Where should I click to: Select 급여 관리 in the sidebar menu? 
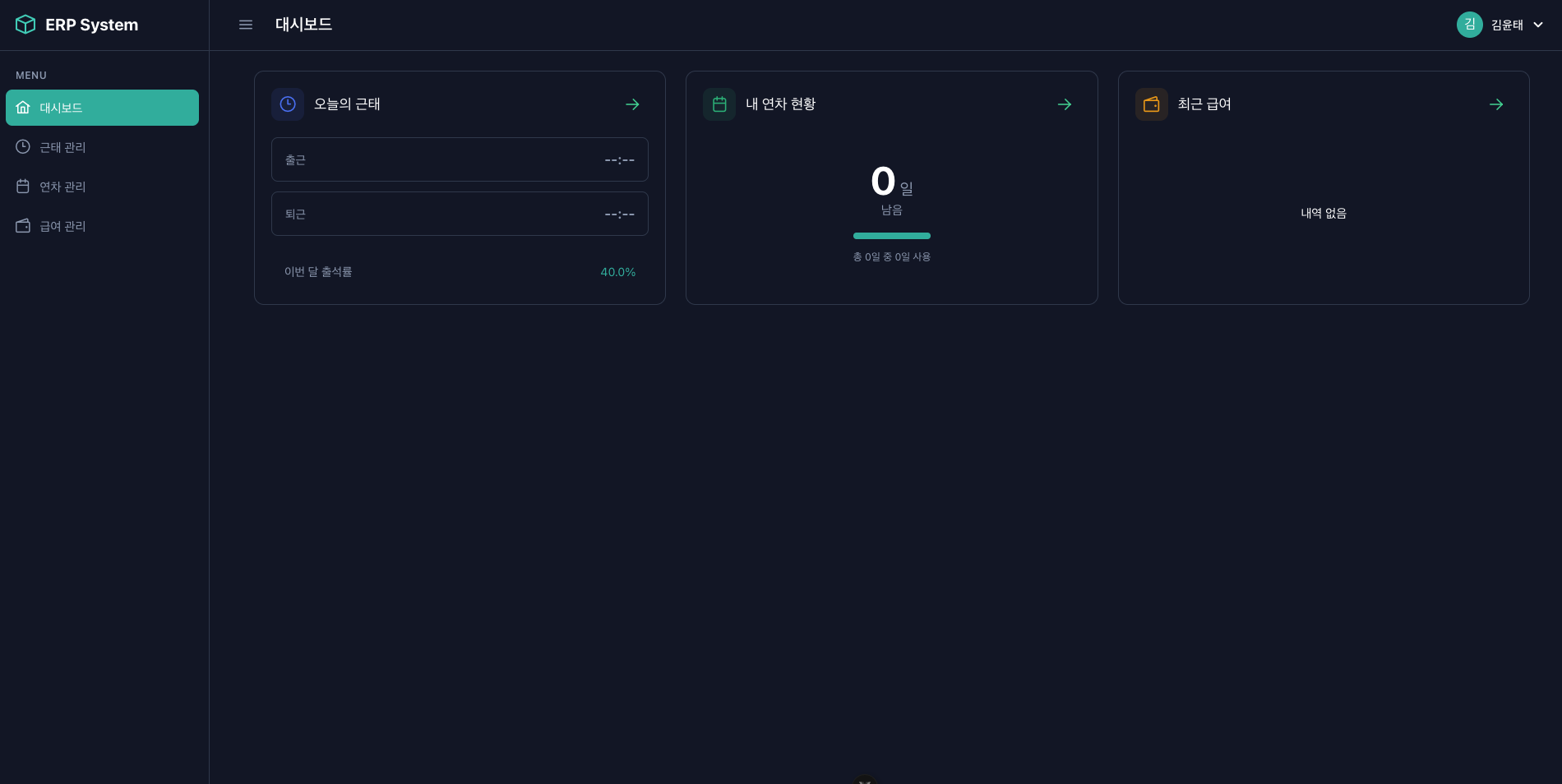pos(62,226)
